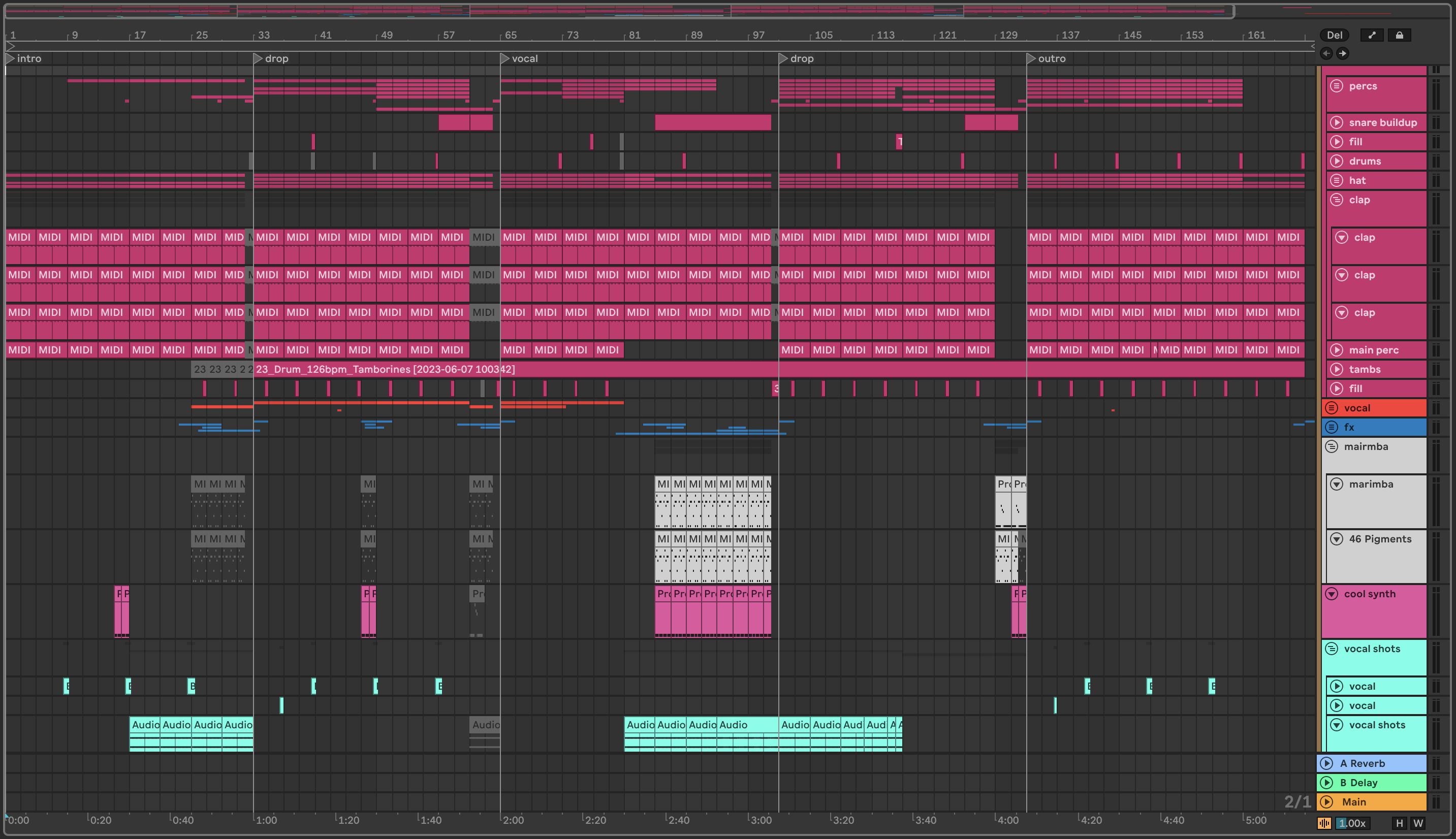Click the Del locator button
Image resolution: width=1456 pixels, height=839 pixels.
pyautogui.click(x=1335, y=35)
